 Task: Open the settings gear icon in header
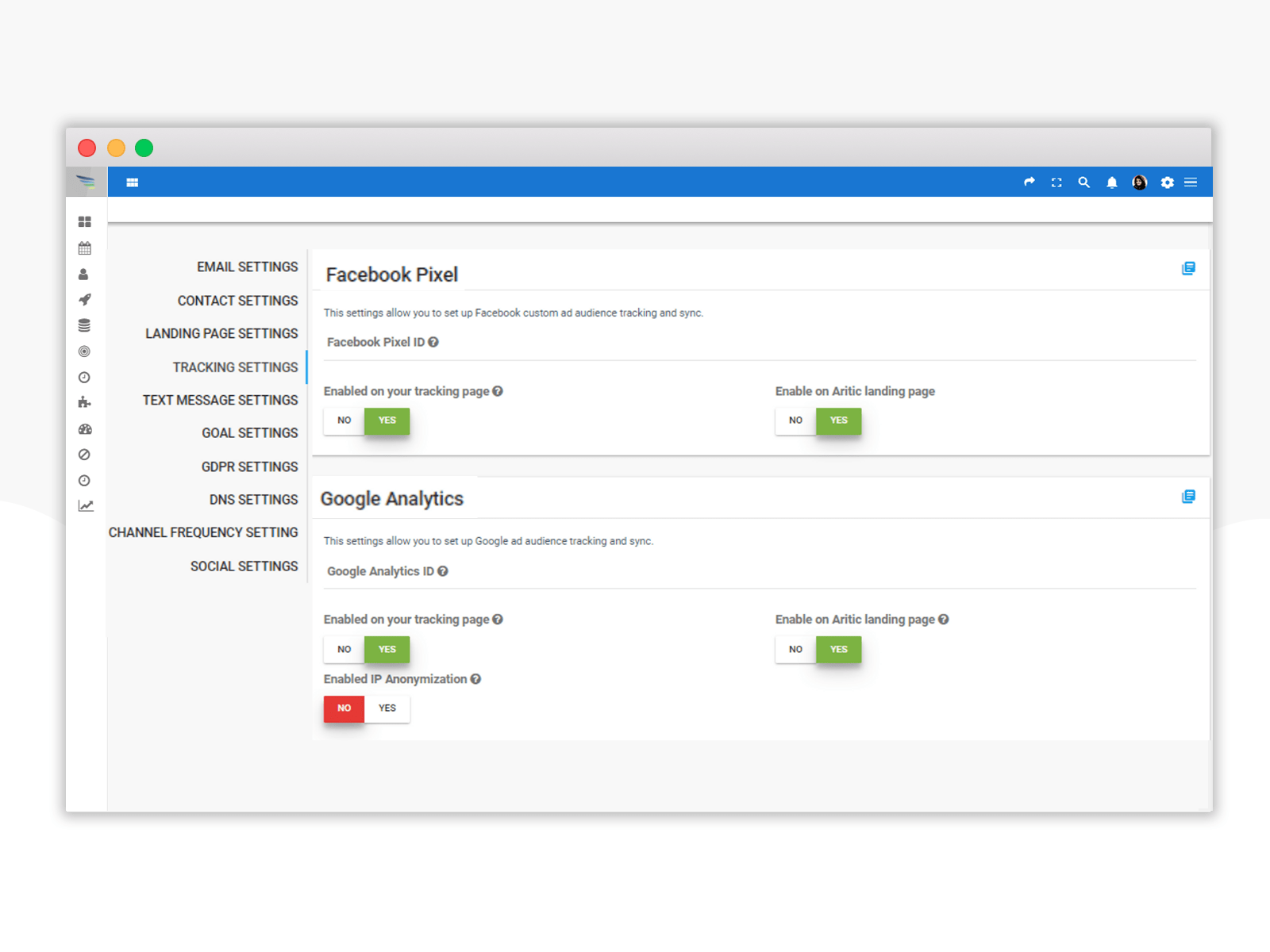[1167, 182]
